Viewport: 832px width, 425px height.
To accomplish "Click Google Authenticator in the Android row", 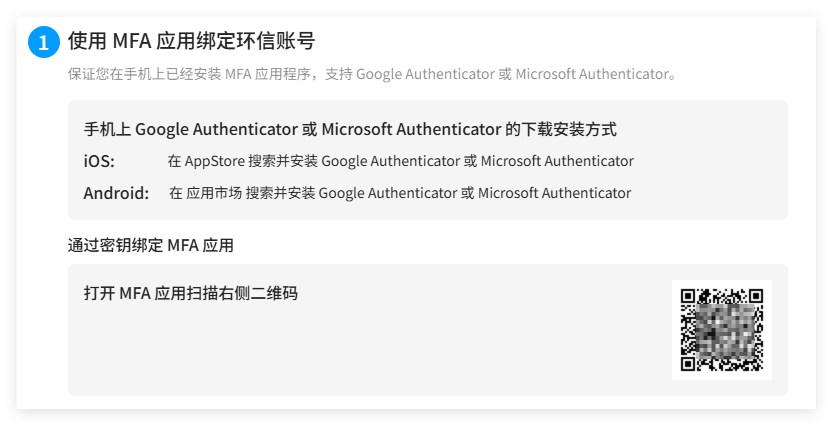I will coord(387,193).
